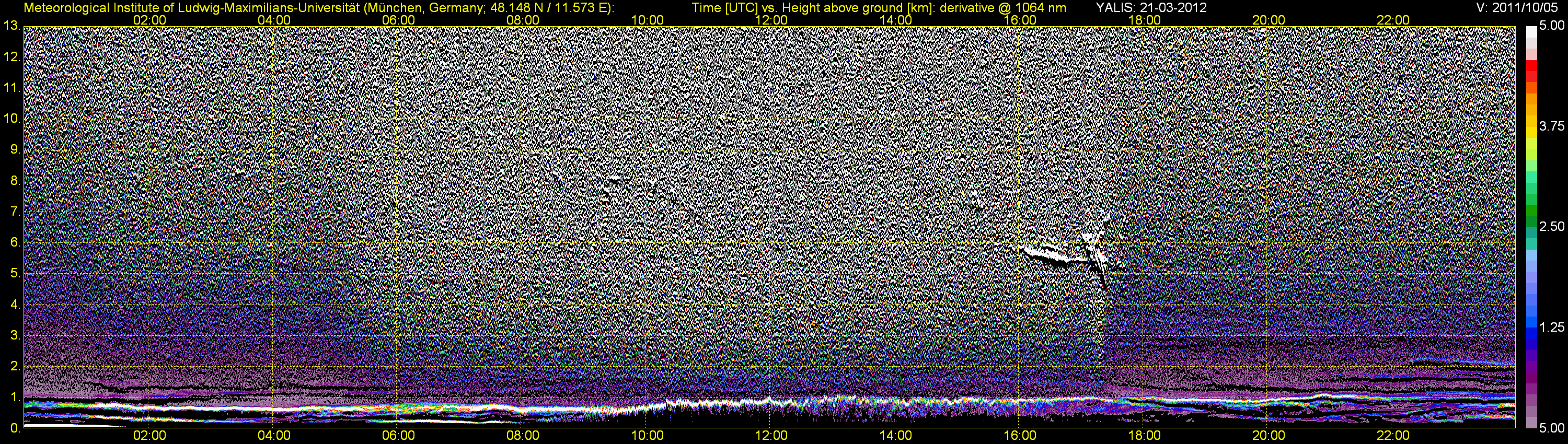The width and height of the screenshot is (1568, 444).
Task: Click the 5.00 value at the color scale top
Action: click(1552, 26)
